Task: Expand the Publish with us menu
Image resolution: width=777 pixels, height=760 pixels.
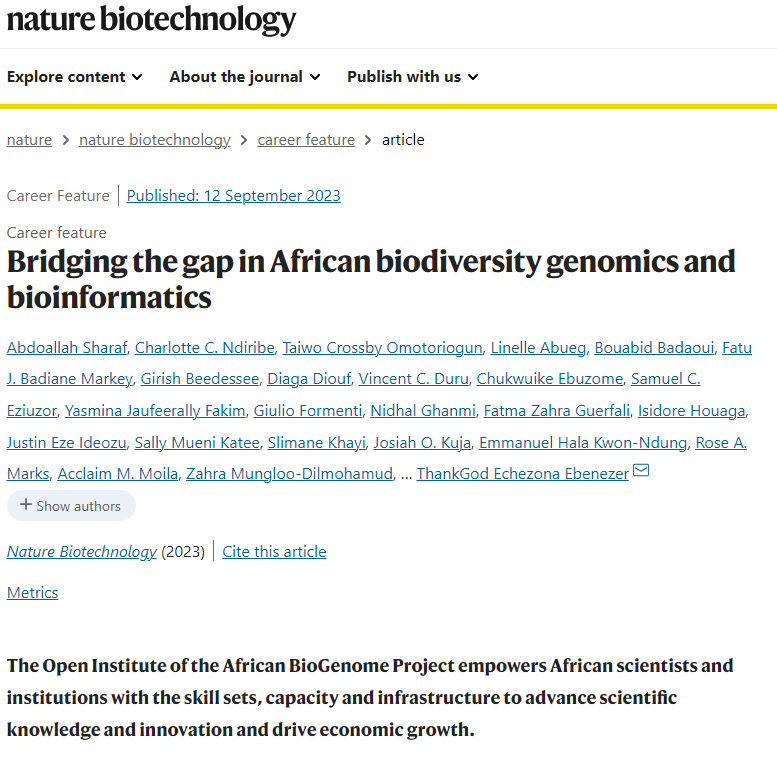Action: point(413,77)
